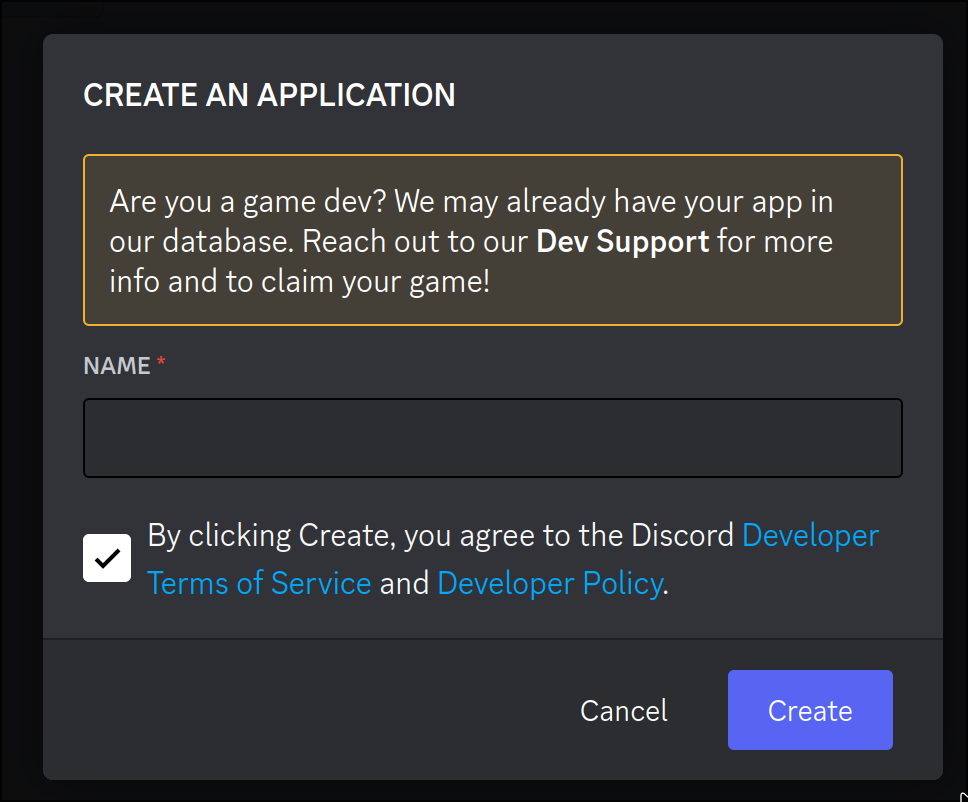Image resolution: width=968 pixels, height=802 pixels.
Task: Click the Name text input field
Action: 492,438
